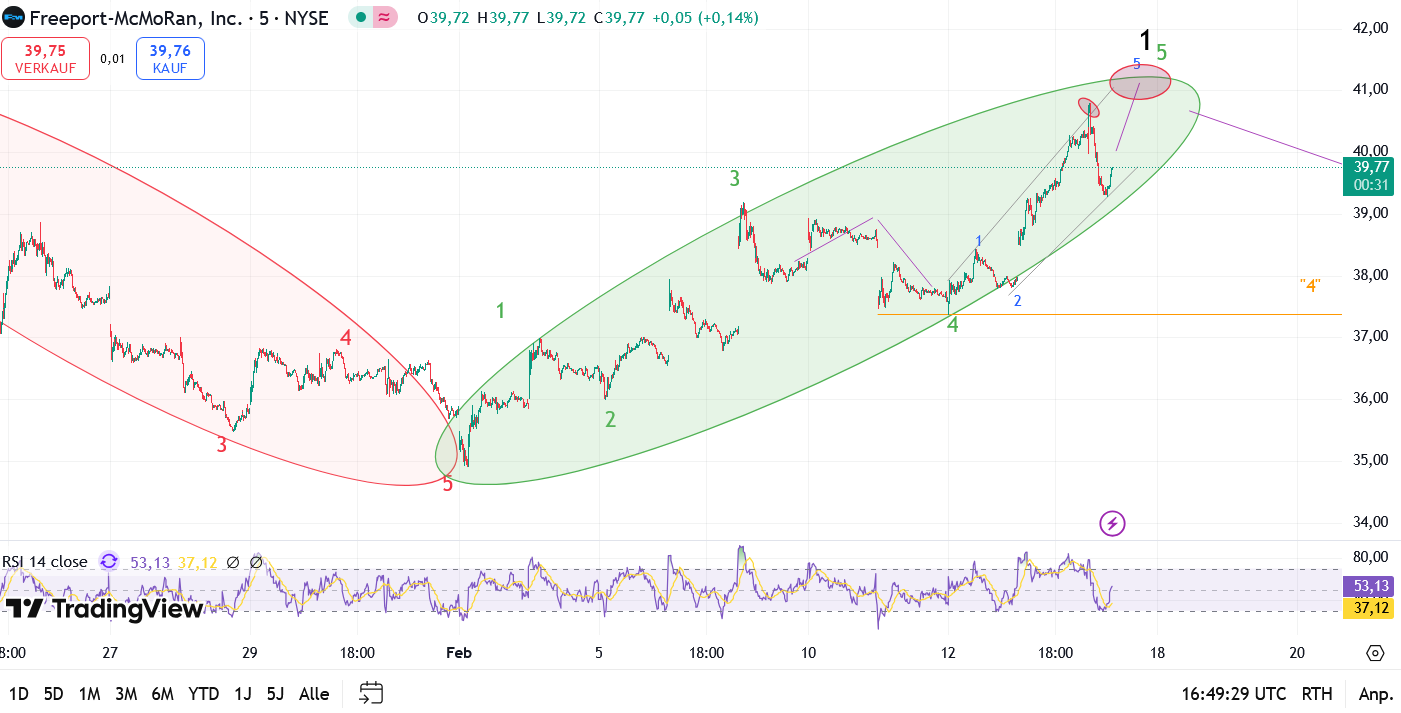
Task: Click the 39,75 VERKAUF sell button
Action: [x=45, y=58]
